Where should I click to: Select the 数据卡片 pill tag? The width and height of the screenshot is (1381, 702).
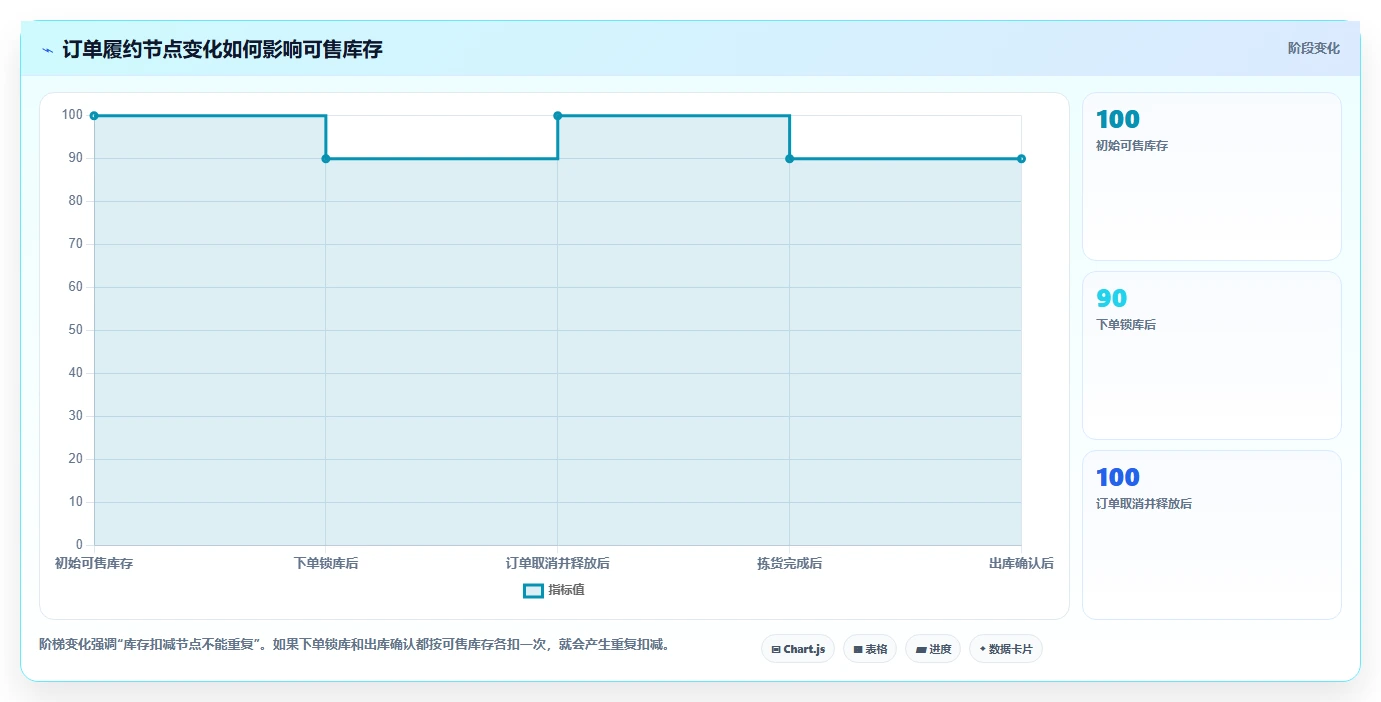point(1006,649)
